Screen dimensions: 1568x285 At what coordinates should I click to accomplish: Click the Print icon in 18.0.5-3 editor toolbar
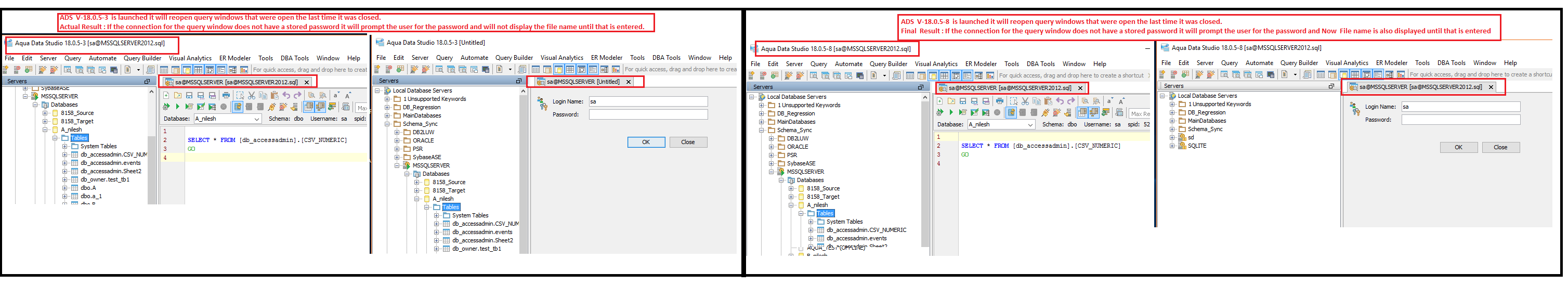tap(227, 96)
